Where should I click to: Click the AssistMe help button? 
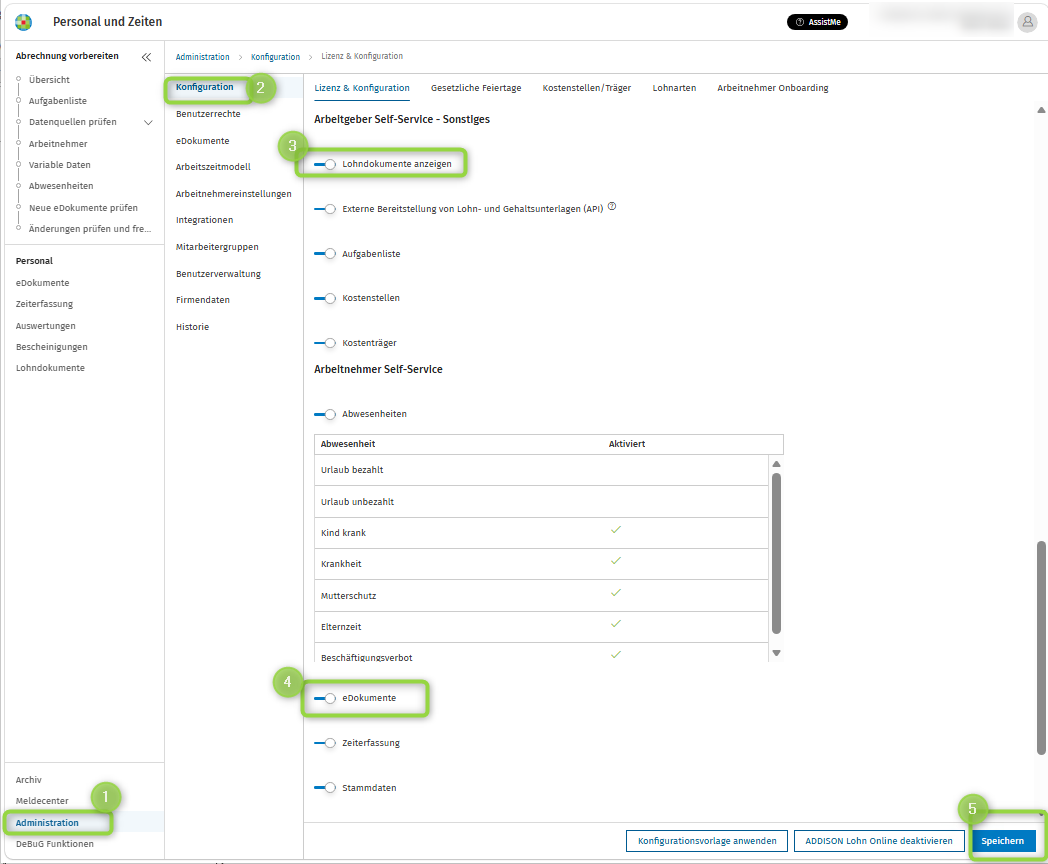click(817, 22)
